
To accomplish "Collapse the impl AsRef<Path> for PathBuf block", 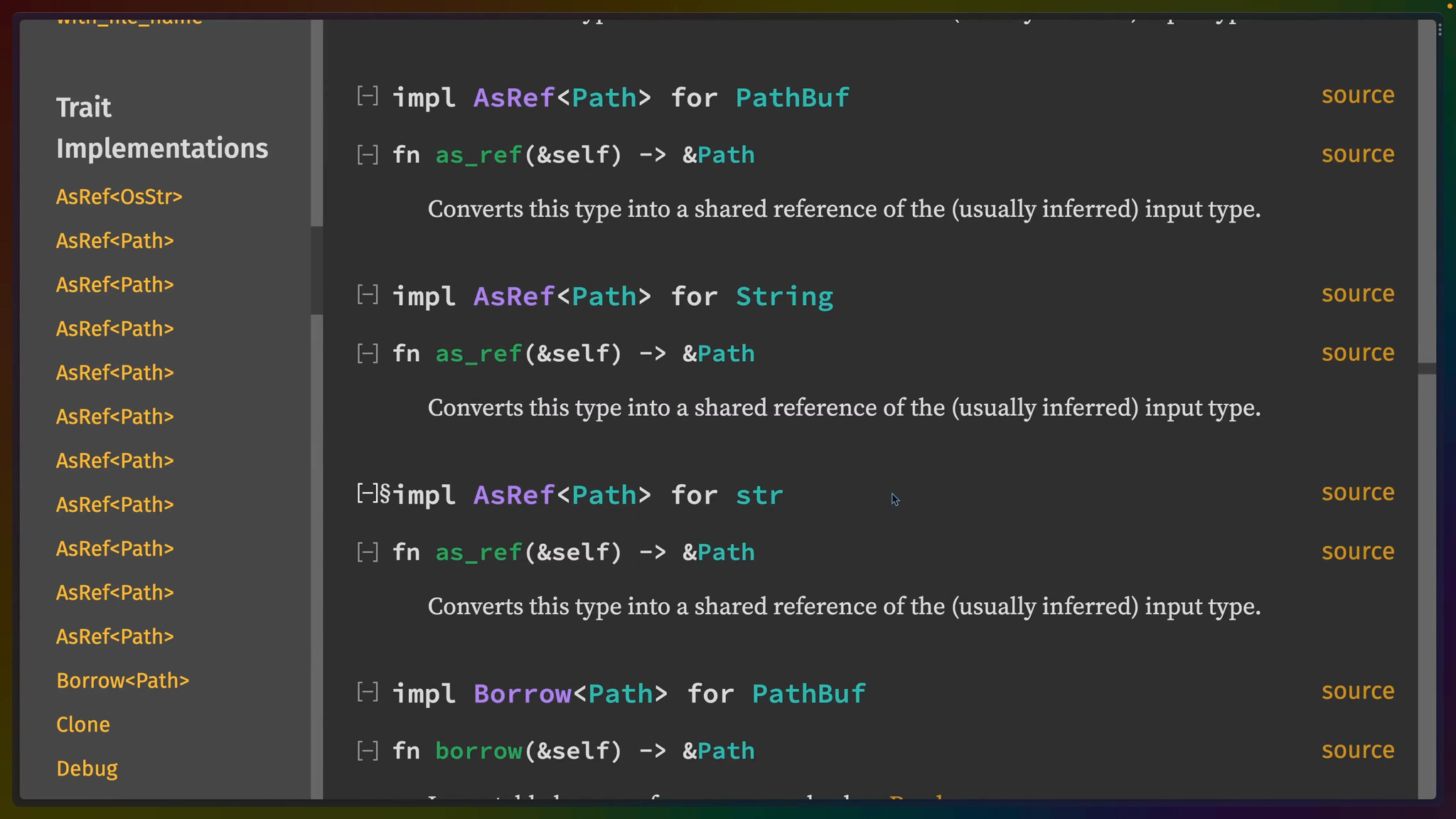I will [x=367, y=97].
